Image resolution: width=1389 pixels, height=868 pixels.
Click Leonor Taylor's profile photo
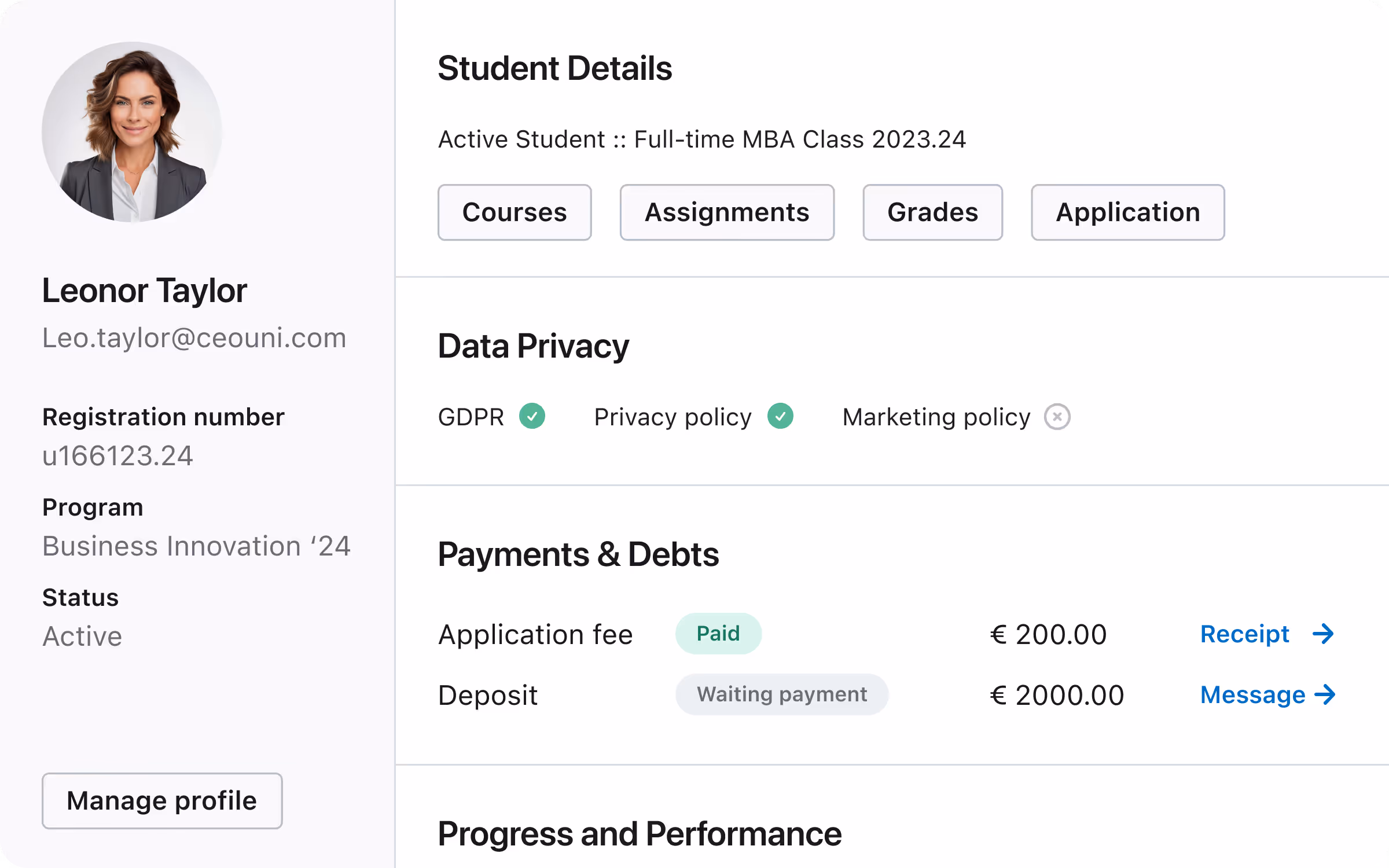(133, 132)
